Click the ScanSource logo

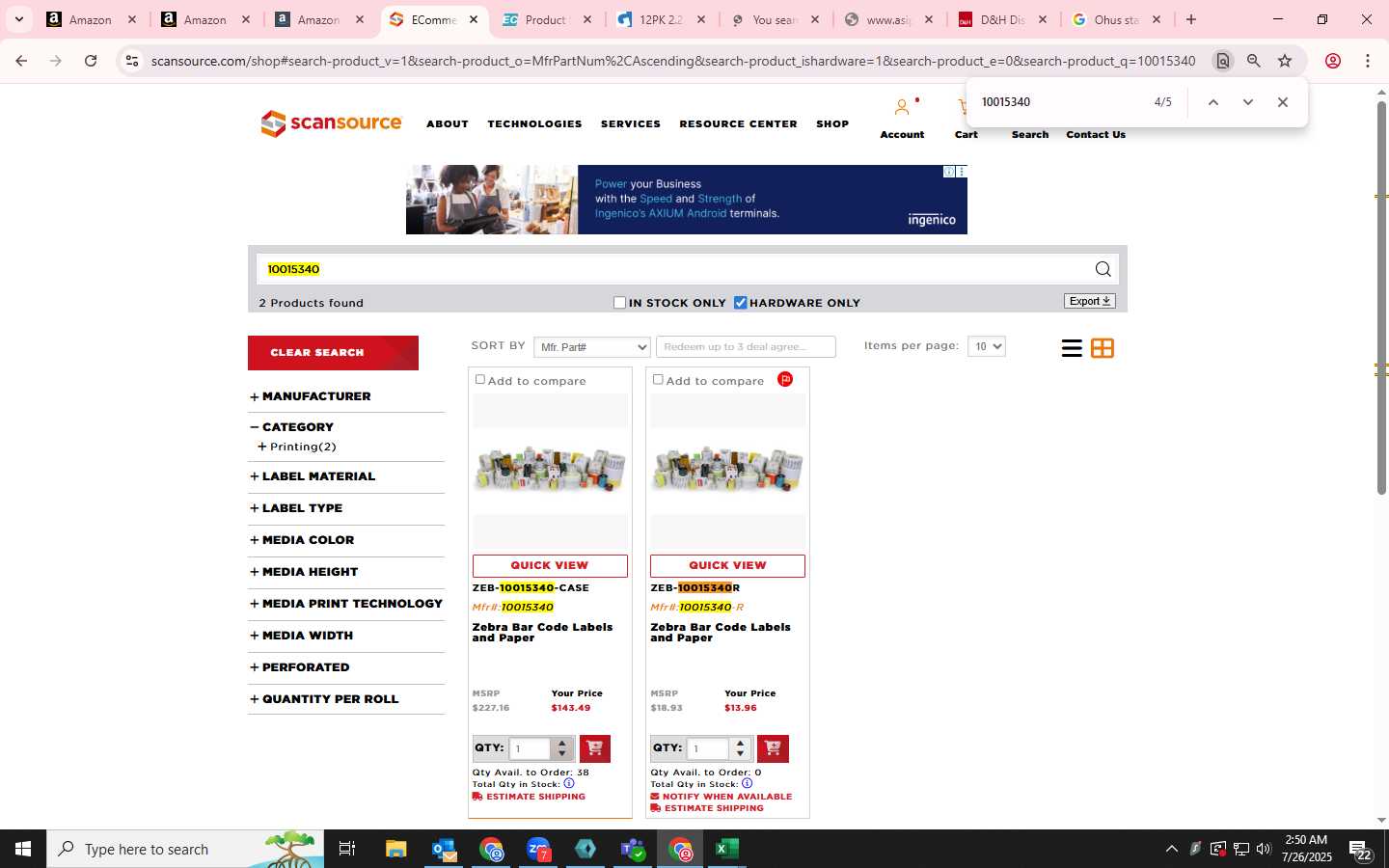[331, 123]
